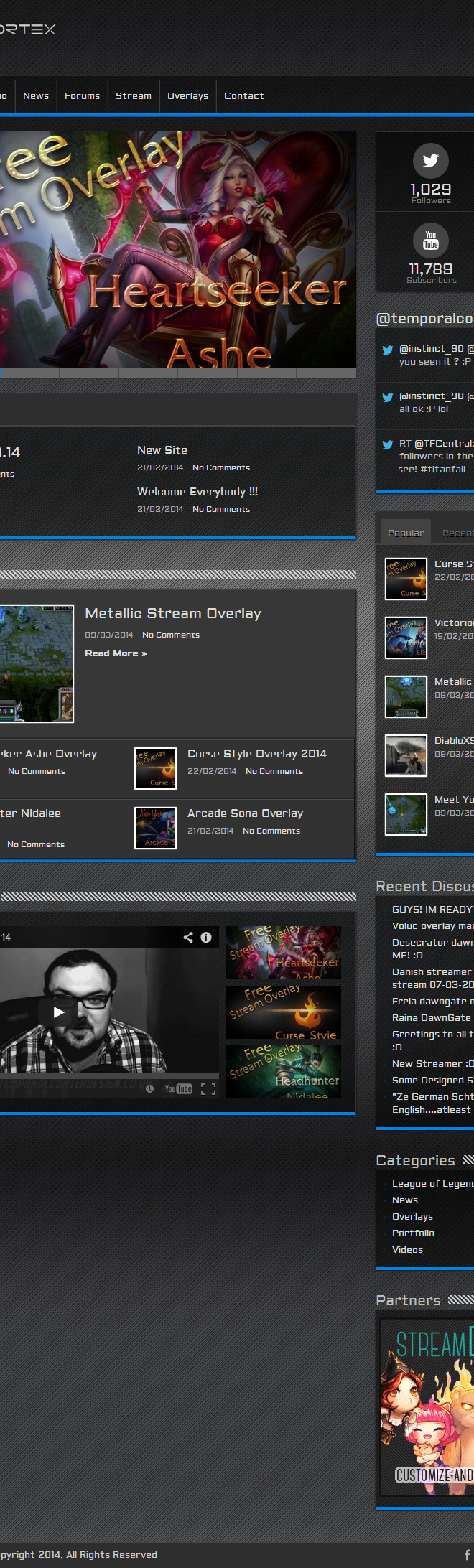Toggle fullscreen on the video player
Image resolution: width=474 pixels, height=1568 pixels.
coord(208,1089)
